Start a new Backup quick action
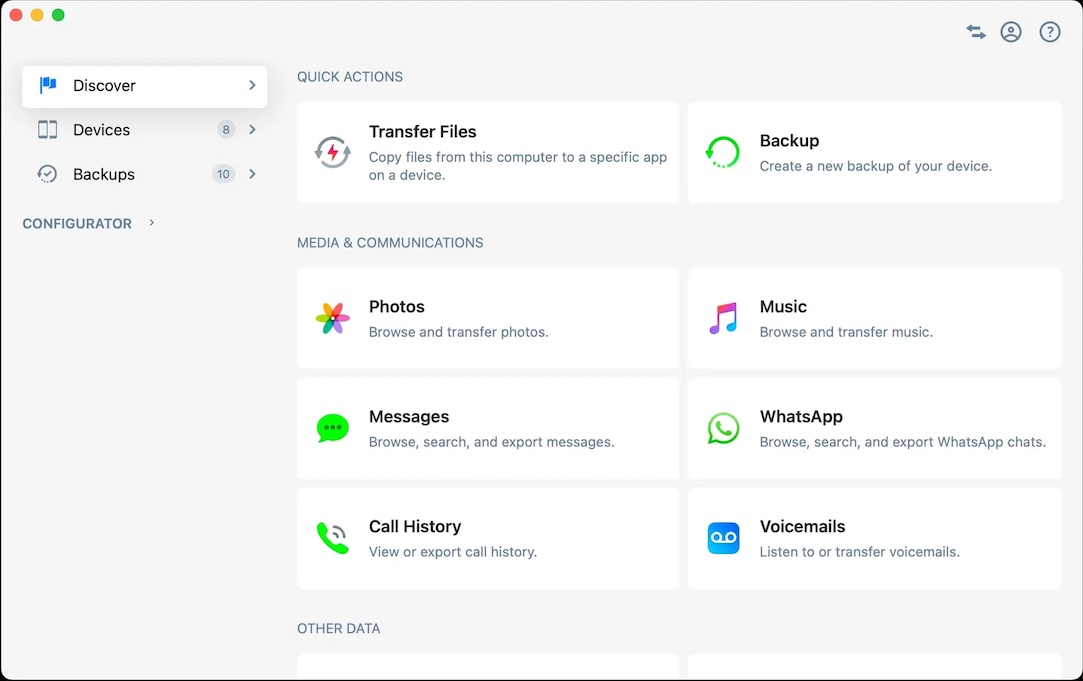Screen dimensions: 1083x681 [874, 152]
